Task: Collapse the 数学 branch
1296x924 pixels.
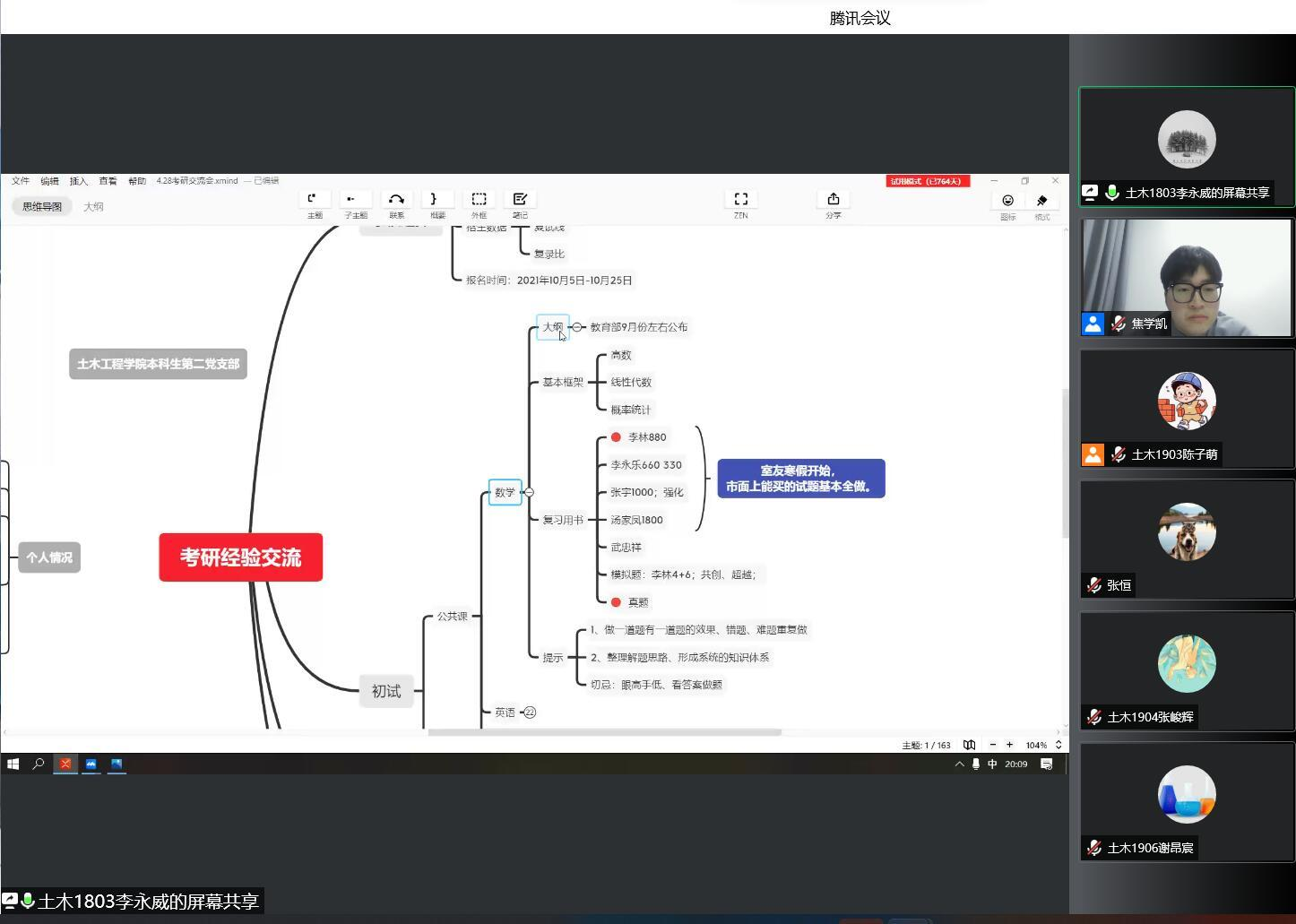Action: tap(529, 492)
